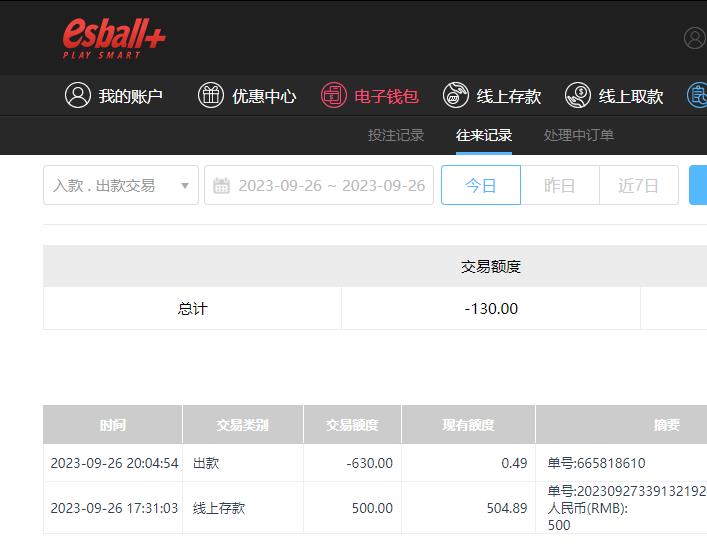Click the calendar icon in date field
Screen dimensions: 707x556
tap(221, 185)
